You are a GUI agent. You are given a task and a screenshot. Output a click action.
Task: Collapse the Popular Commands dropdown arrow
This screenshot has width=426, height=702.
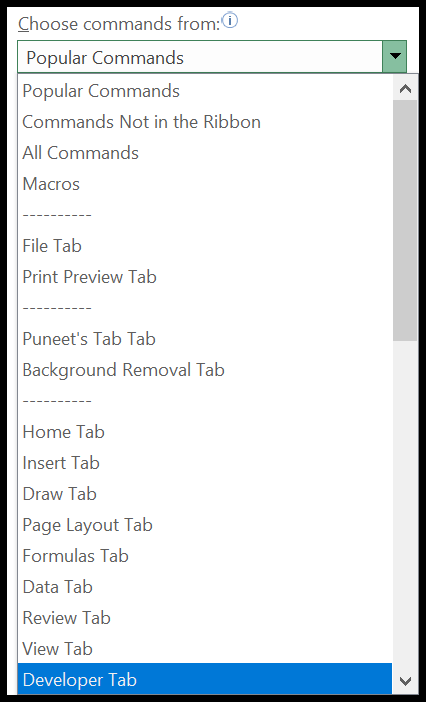click(395, 56)
